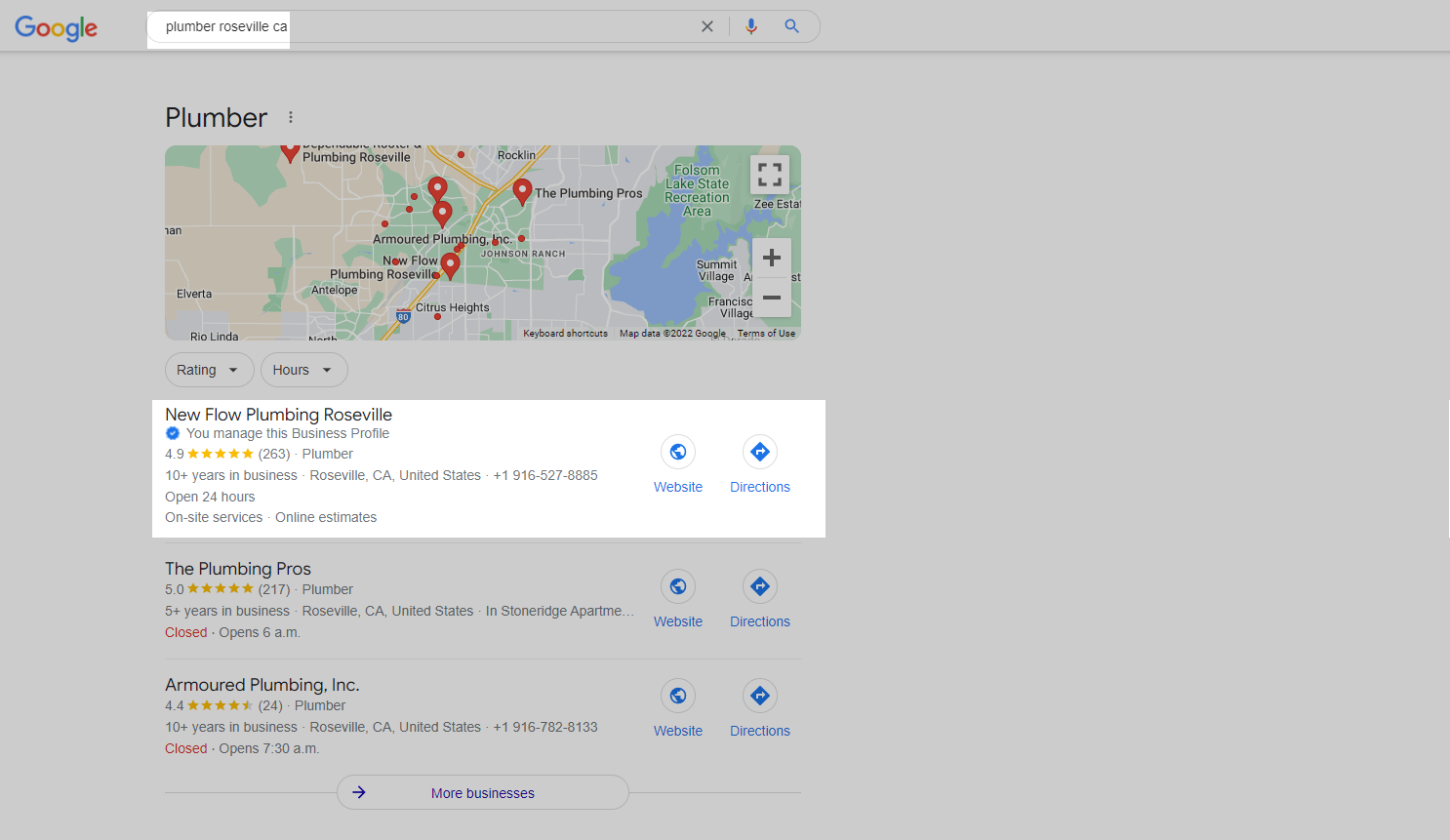The height and width of the screenshot is (840, 1450).
Task: Click the Dependable Rooter & Plumbing map pin
Action: pos(290,152)
